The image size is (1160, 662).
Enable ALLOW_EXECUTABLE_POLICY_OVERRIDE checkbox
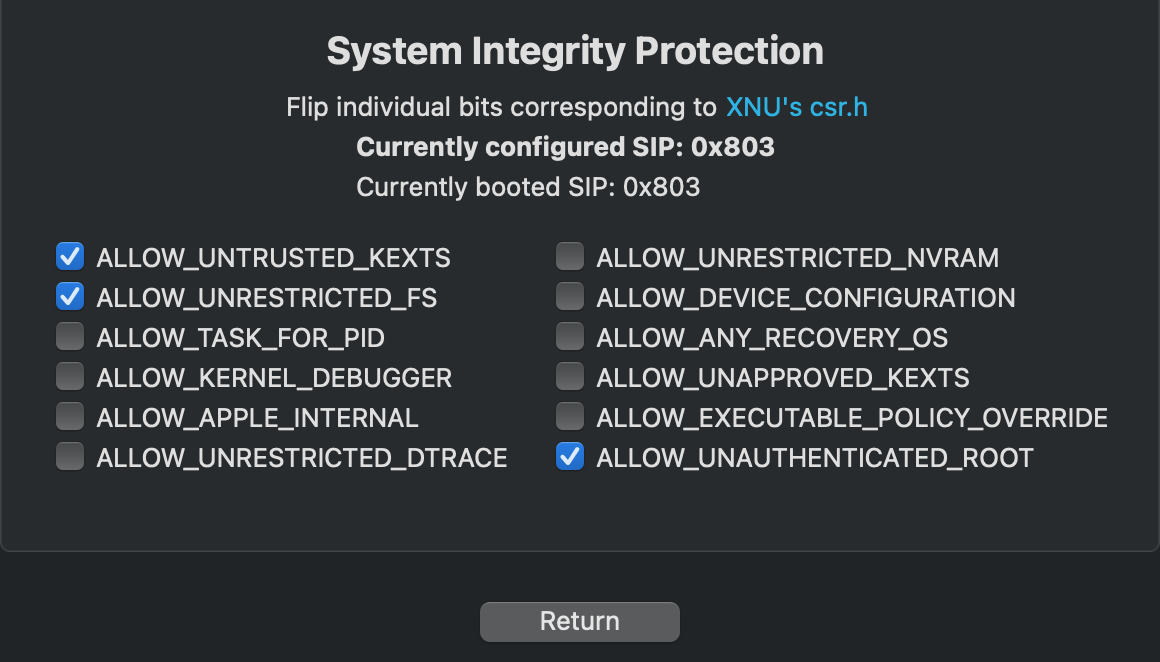(x=570, y=417)
